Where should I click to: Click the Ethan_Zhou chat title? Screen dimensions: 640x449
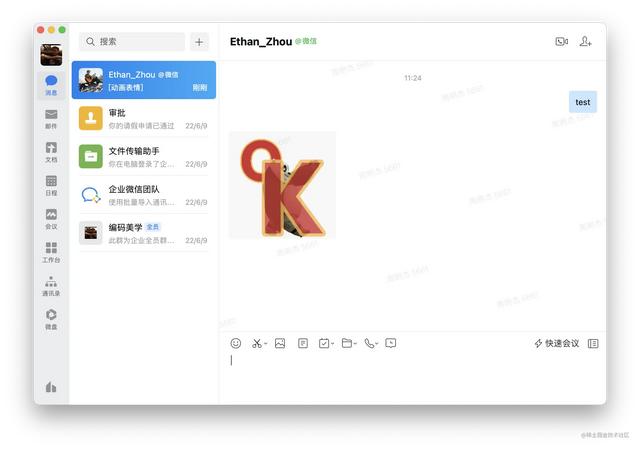[261, 42]
